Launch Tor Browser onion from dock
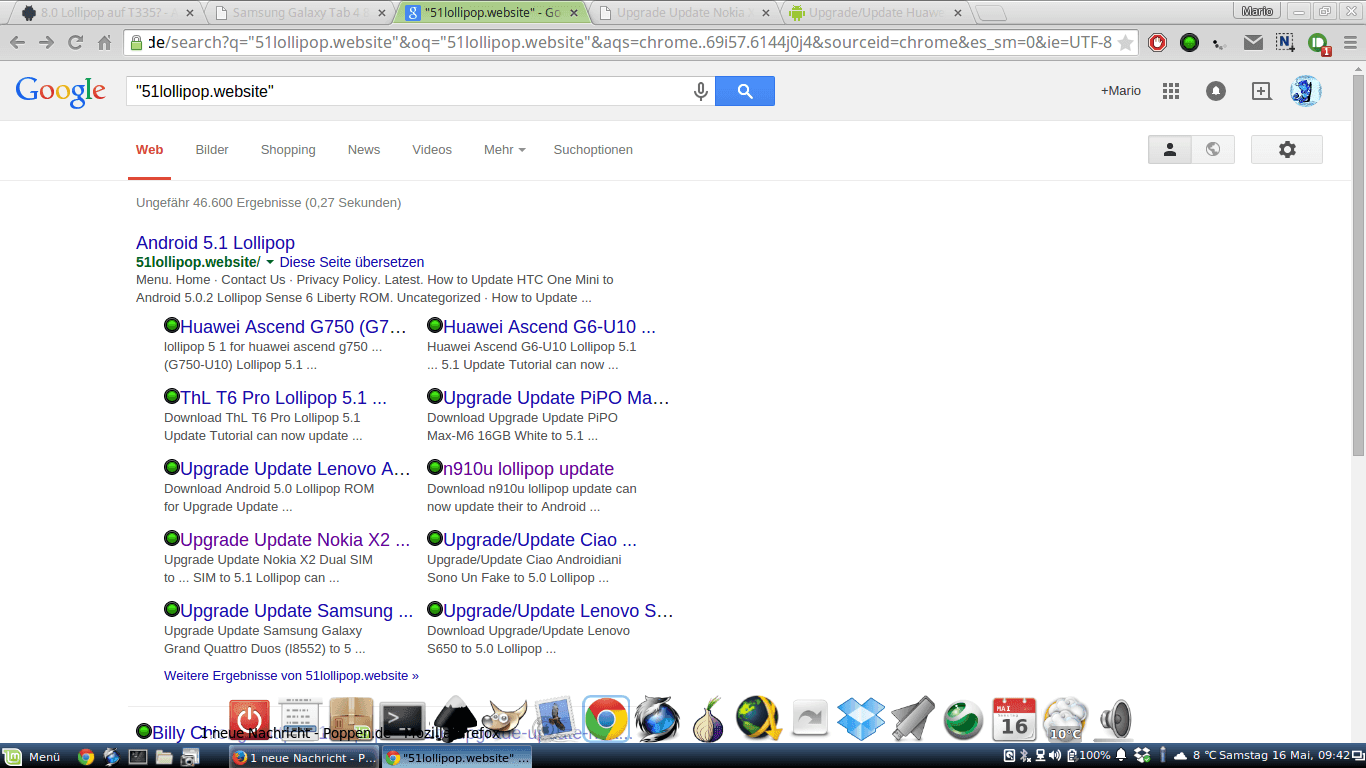The height and width of the screenshot is (768, 1366). click(708, 719)
